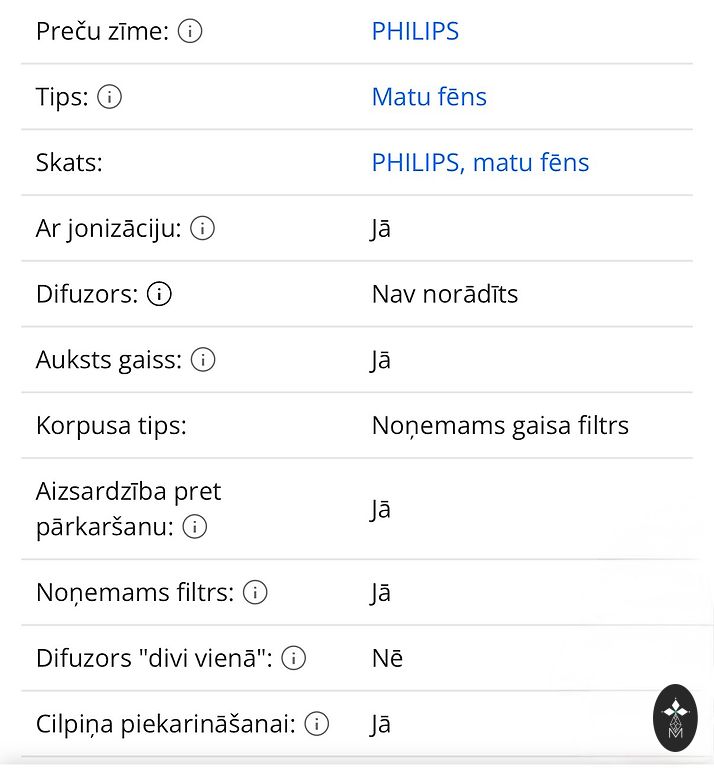
Task: Click info icon beside Tips label
Action: [x=110, y=97]
